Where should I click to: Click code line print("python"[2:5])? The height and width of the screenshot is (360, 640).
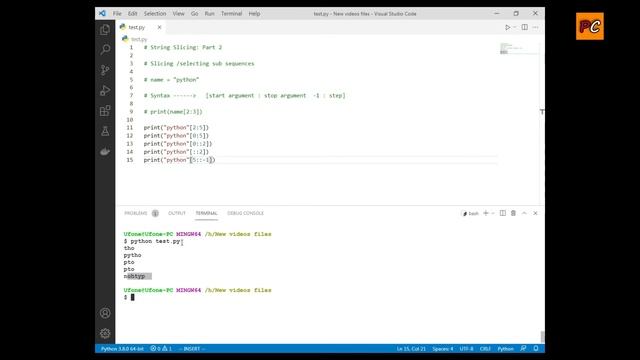176,128
